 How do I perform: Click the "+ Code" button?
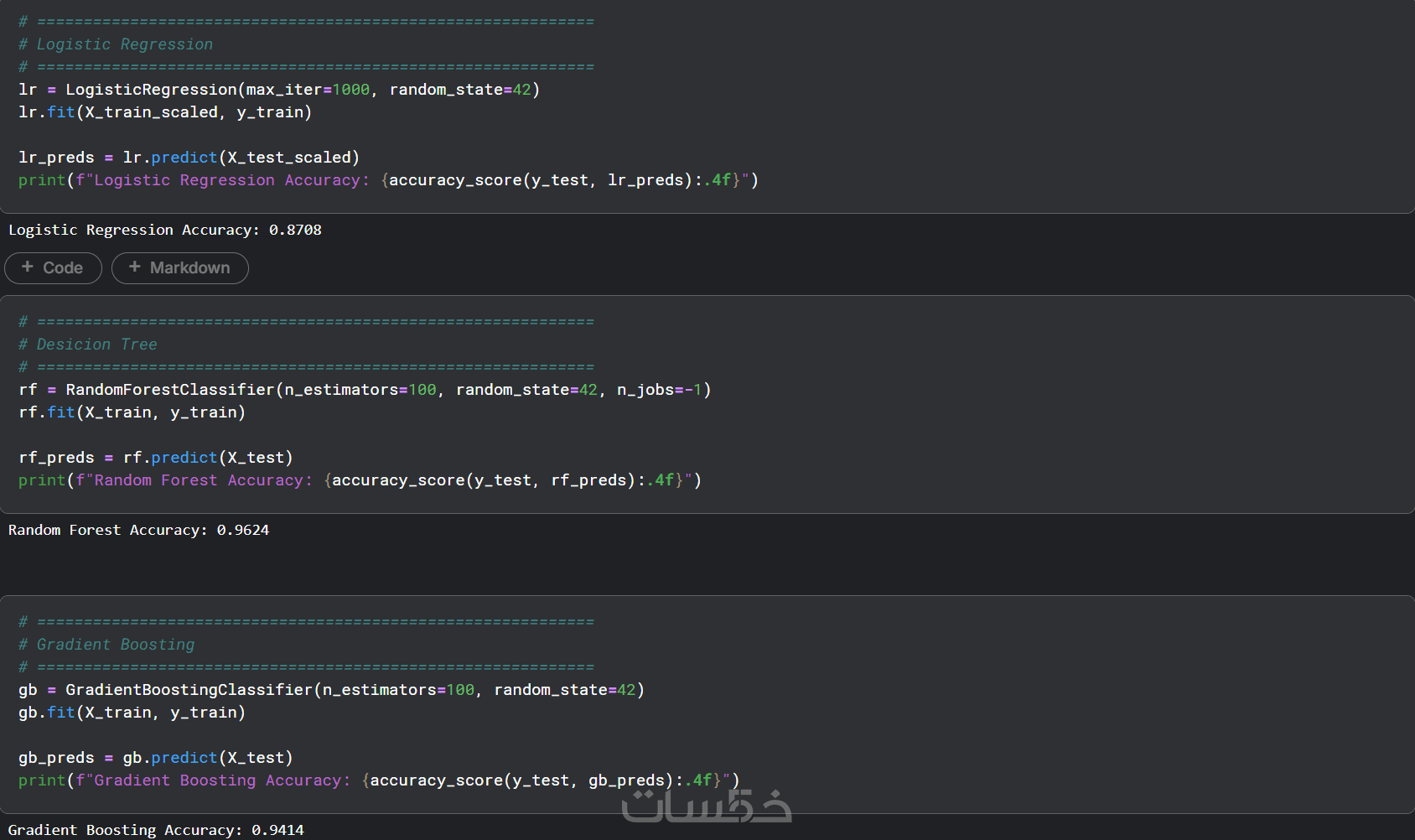(x=53, y=268)
